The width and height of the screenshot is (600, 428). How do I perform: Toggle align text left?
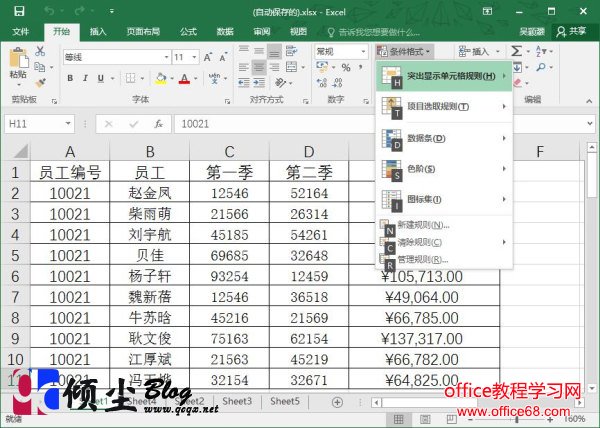[244, 67]
